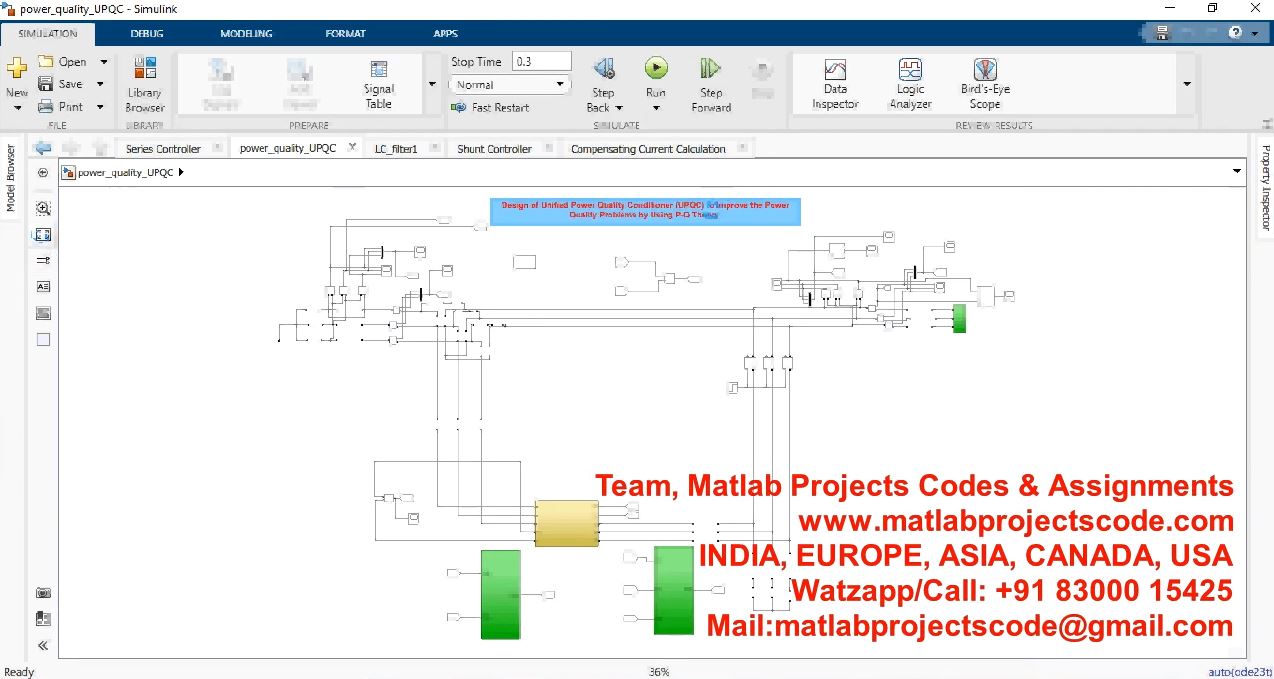
Task: Add an annotation with the text palette icon
Action: 43,286
